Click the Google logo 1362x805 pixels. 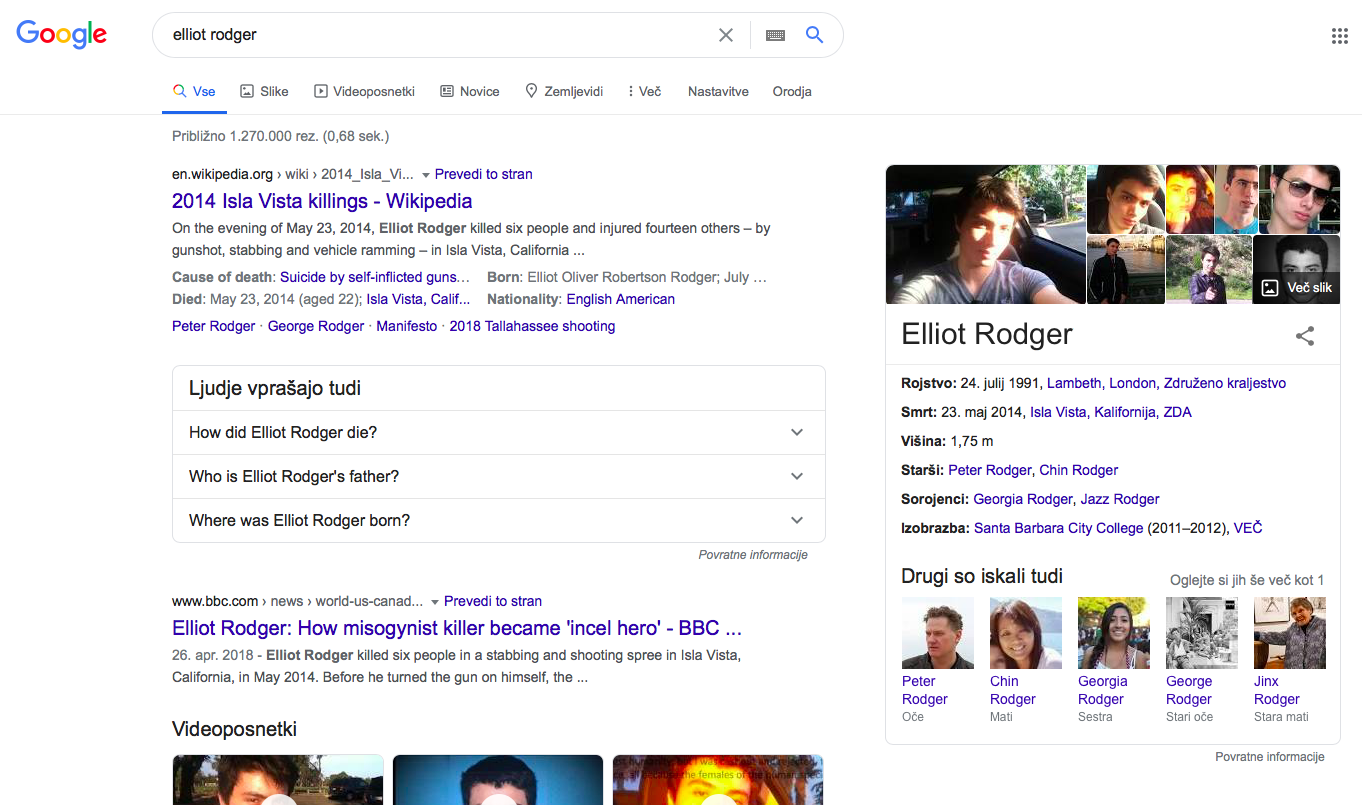[x=61, y=35]
